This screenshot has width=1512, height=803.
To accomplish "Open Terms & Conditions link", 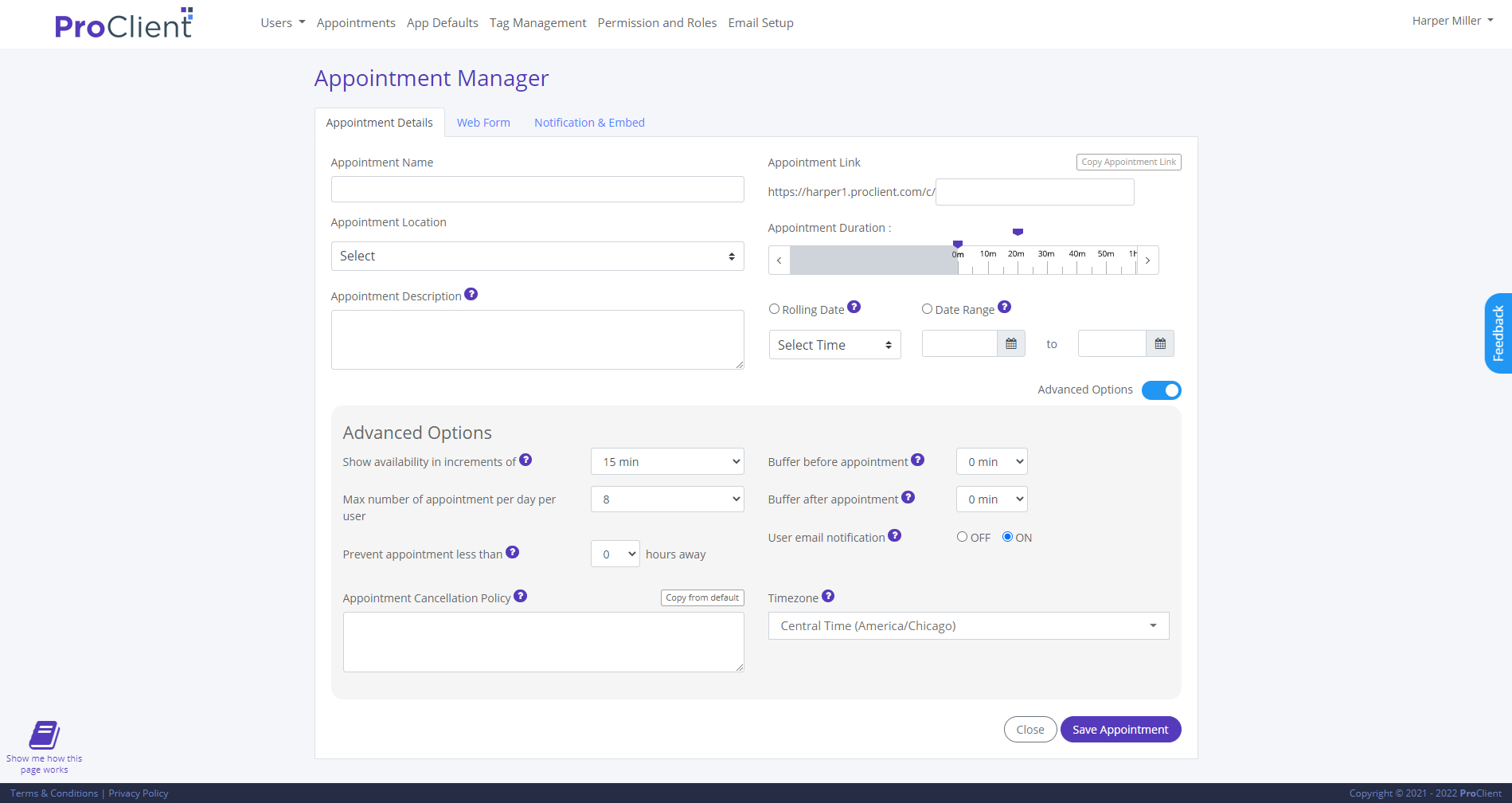I will 54,793.
